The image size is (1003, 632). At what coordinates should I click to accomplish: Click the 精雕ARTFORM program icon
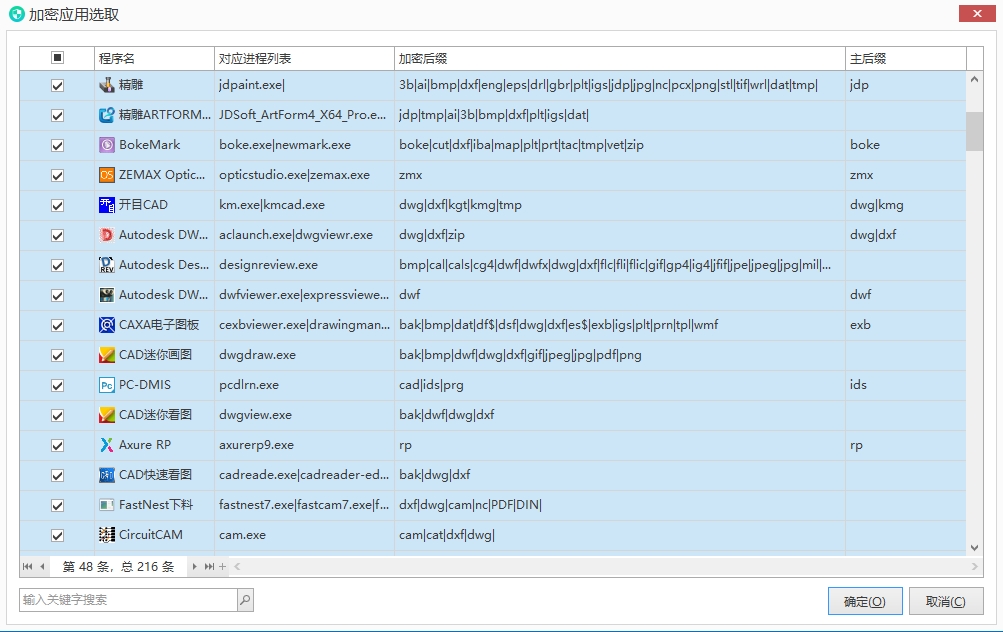coord(107,115)
